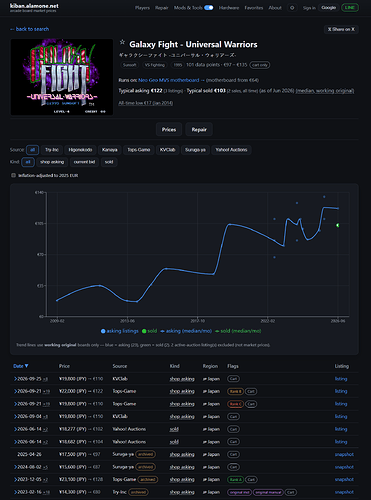Click the LINE sign-in icon
Screen dimensions: 371x500
350,8
